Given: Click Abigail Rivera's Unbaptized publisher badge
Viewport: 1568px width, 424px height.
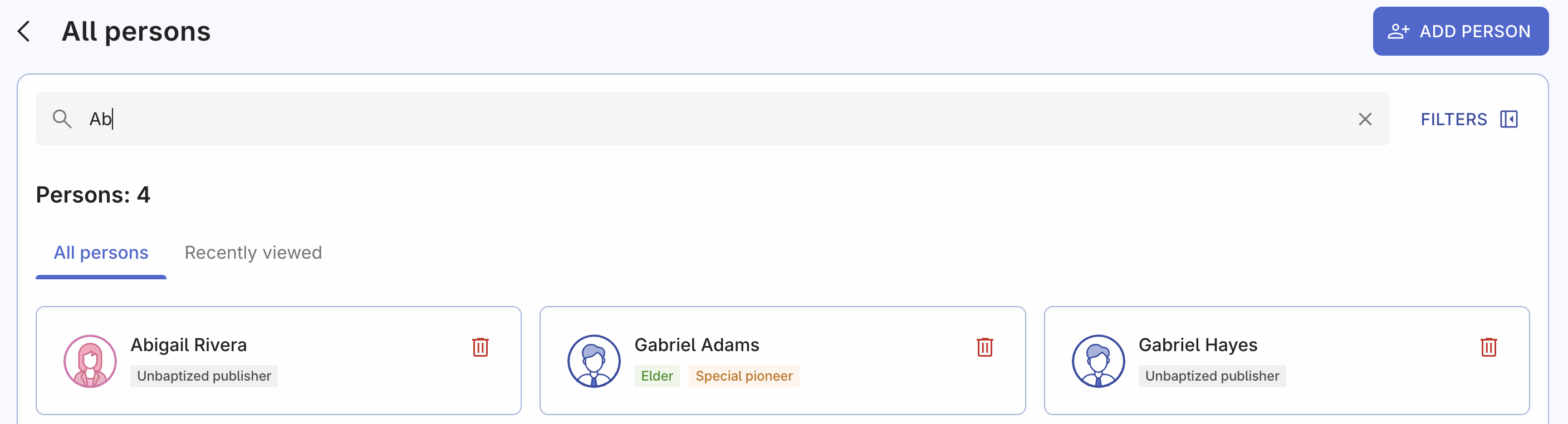Looking at the screenshot, I should pyautogui.click(x=204, y=376).
